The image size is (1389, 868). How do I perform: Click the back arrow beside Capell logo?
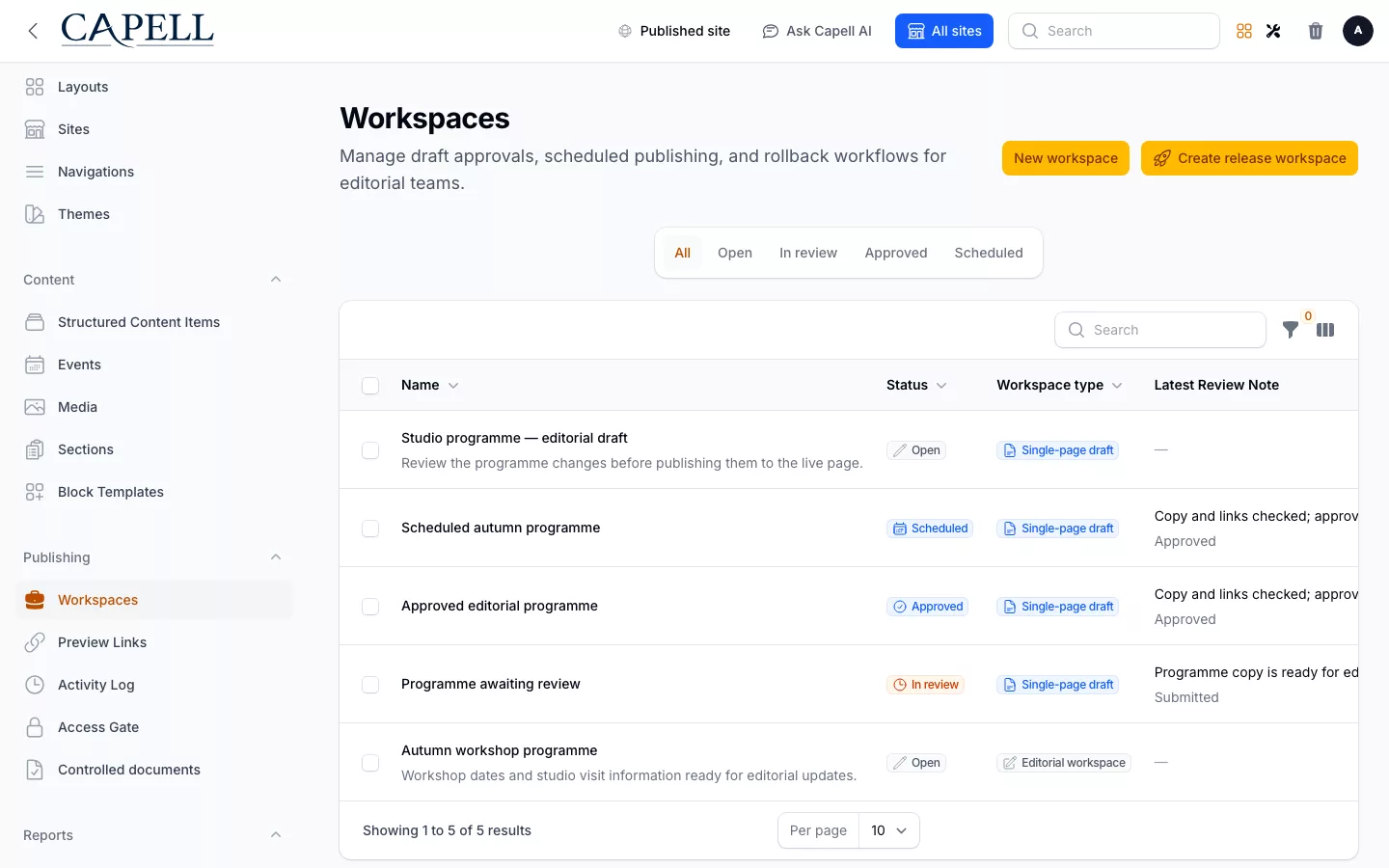point(34,31)
